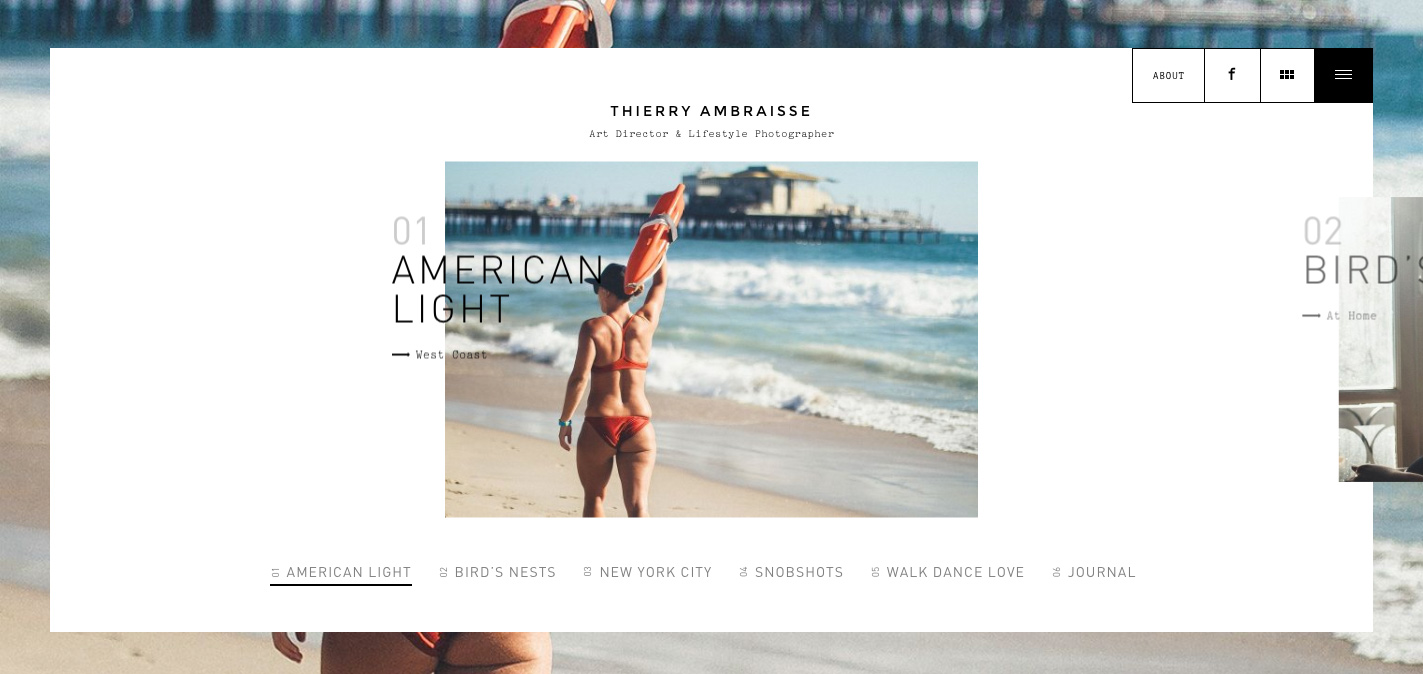Open the About page

click(1168, 75)
